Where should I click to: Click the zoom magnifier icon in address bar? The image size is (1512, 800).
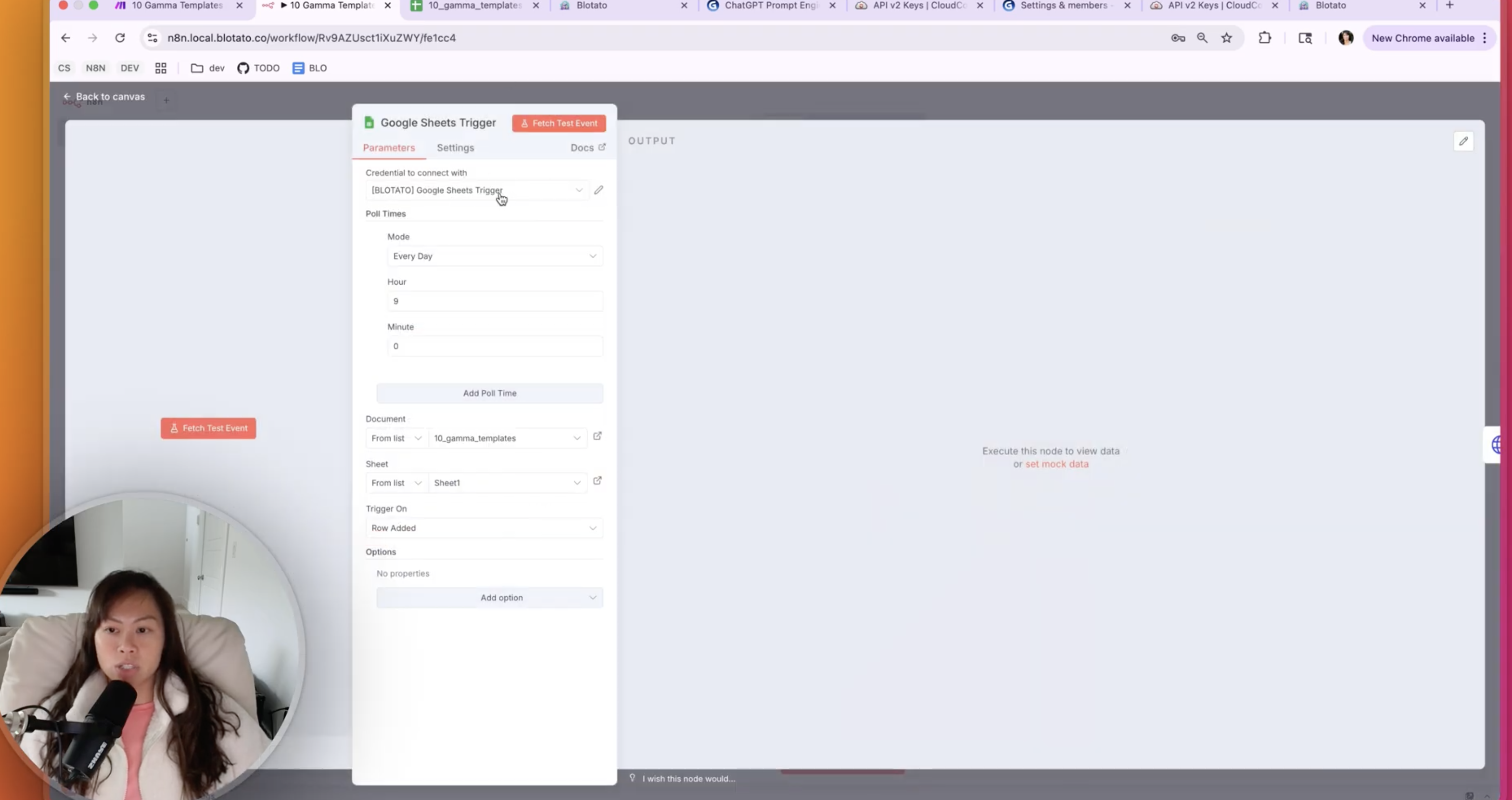point(1202,38)
